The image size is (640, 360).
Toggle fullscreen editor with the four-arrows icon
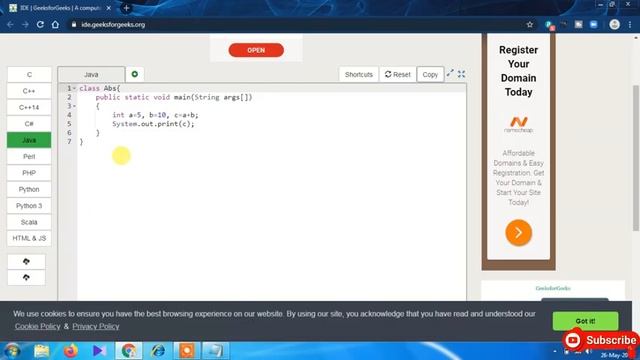click(461, 74)
